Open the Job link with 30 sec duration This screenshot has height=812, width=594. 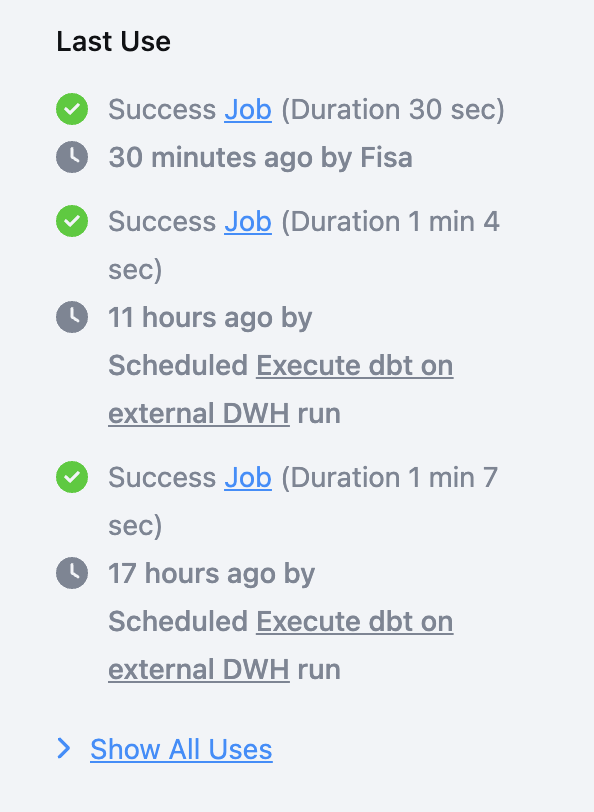[x=248, y=110]
